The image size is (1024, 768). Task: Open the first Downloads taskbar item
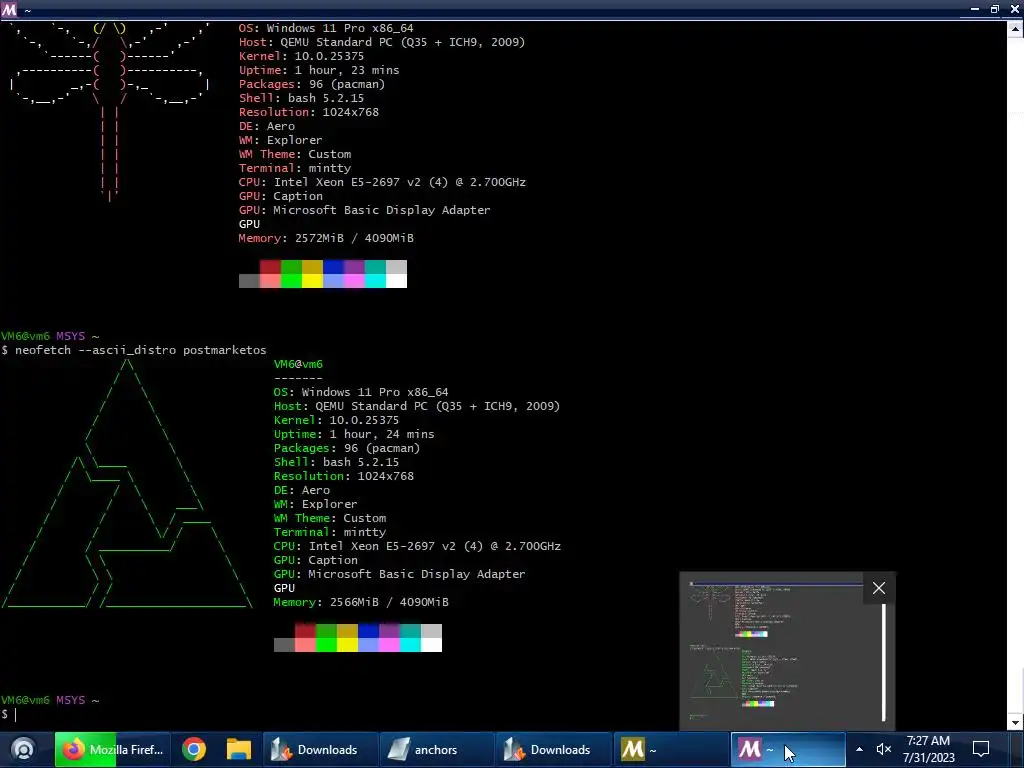click(x=320, y=749)
